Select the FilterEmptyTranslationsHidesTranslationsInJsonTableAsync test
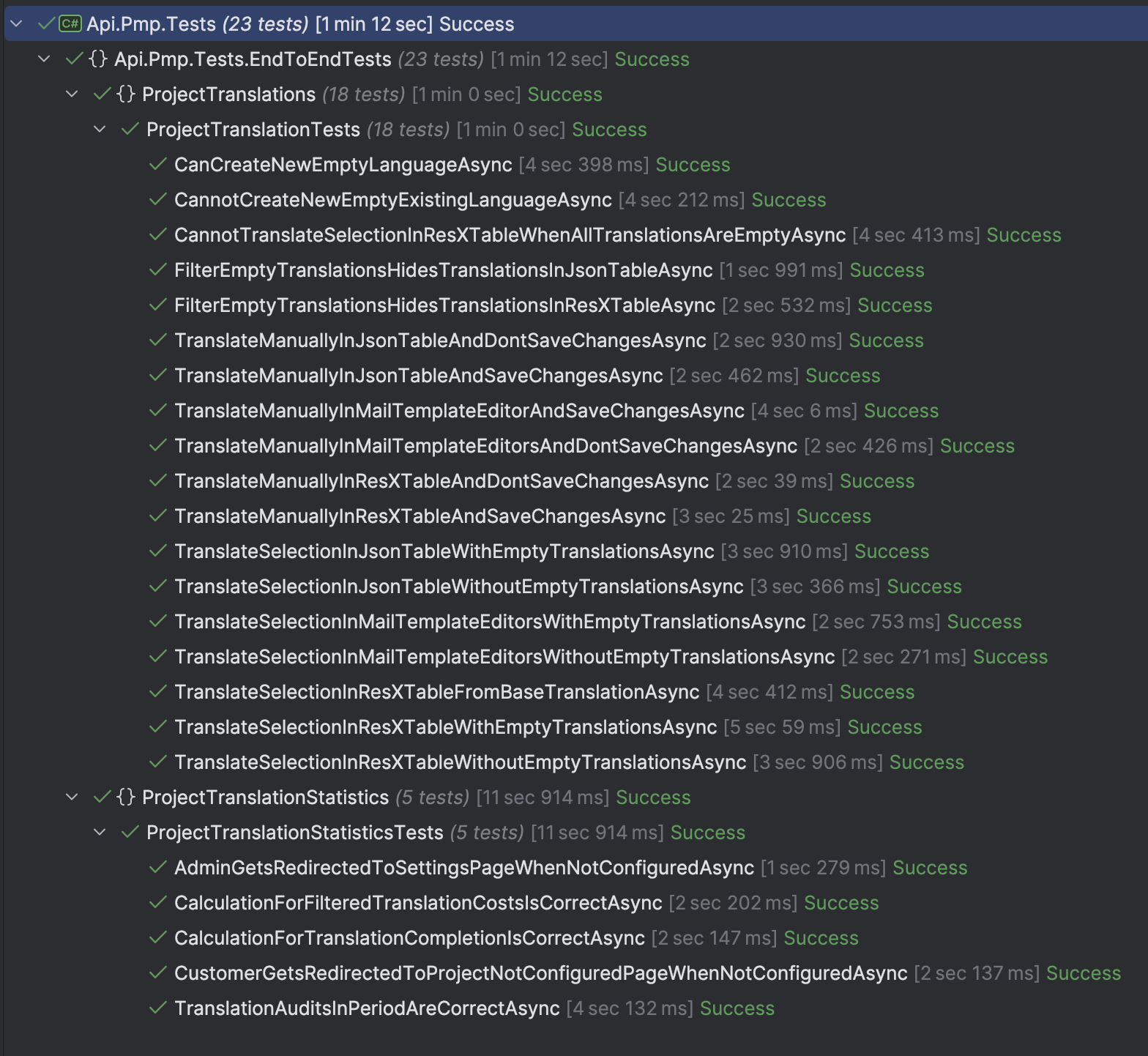This screenshot has width=1148, height=1056. click(x=443, y=270)
